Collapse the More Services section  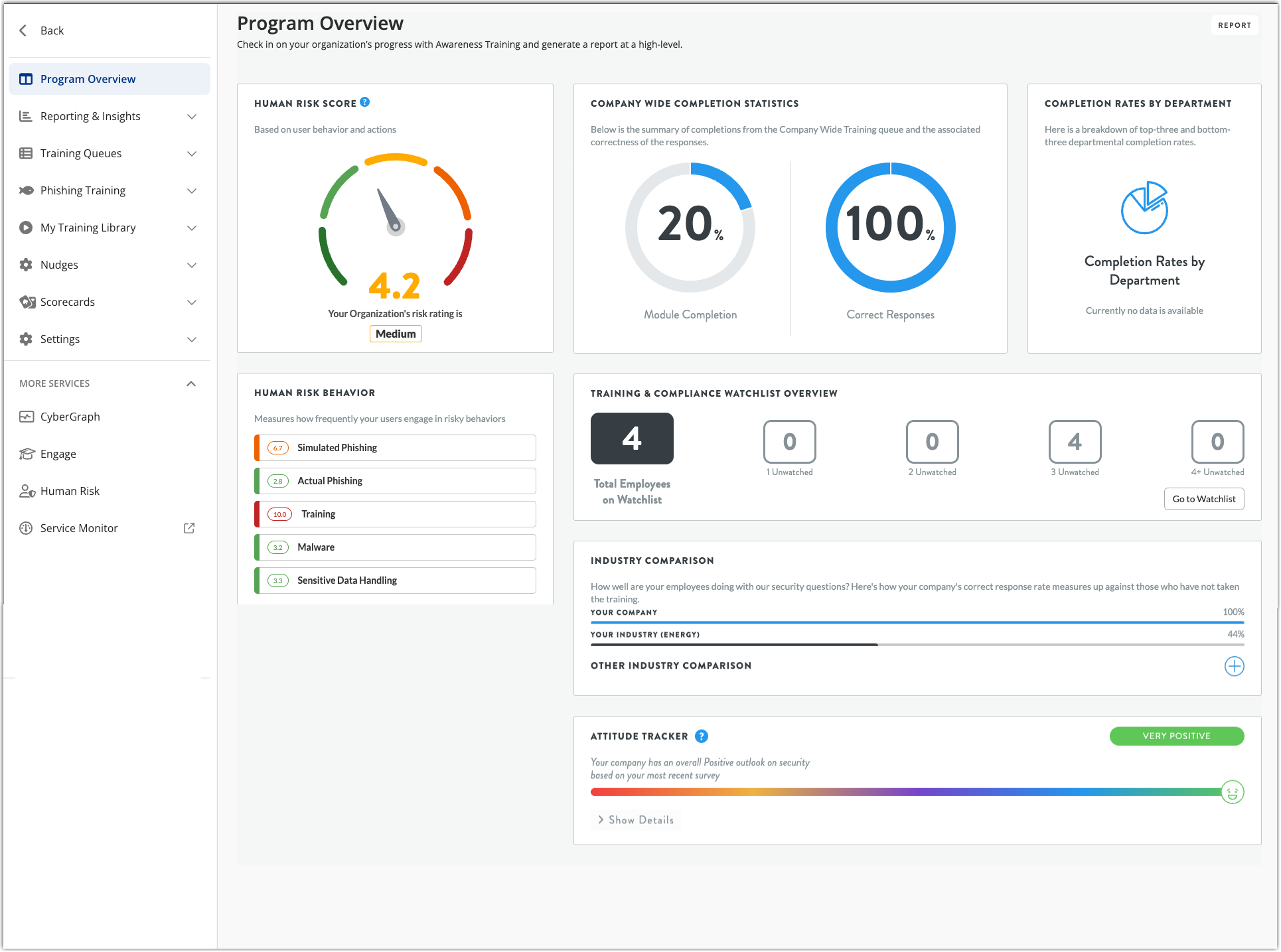[x=191, y=383]
